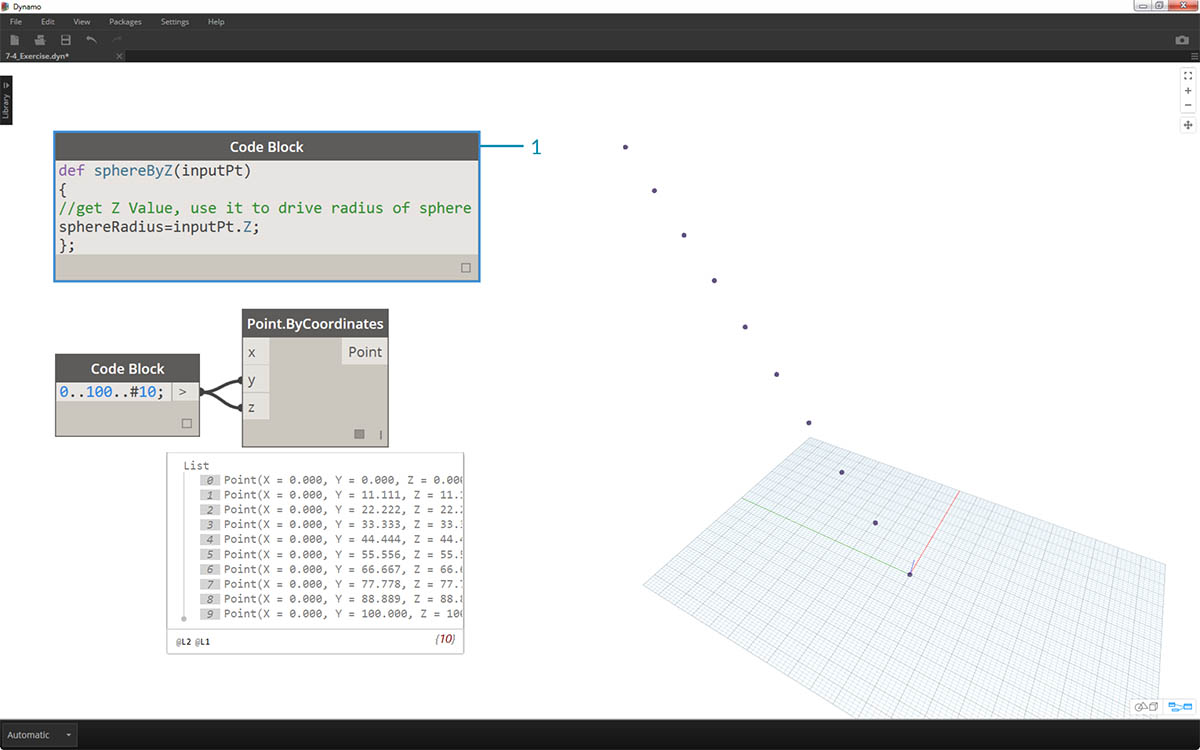Click the minus zoom out button
This screenshot has width=1200, height=750.
pos(1188,105)
